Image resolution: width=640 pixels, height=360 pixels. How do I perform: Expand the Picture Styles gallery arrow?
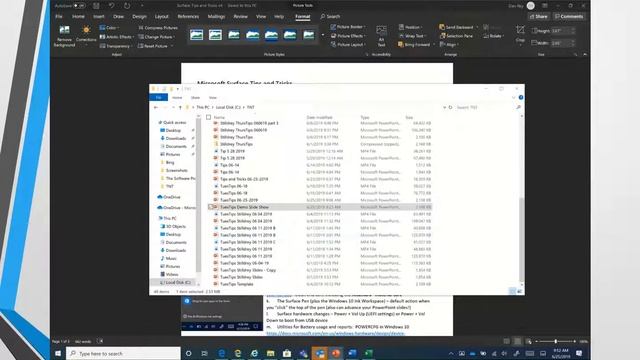point(323,35)
